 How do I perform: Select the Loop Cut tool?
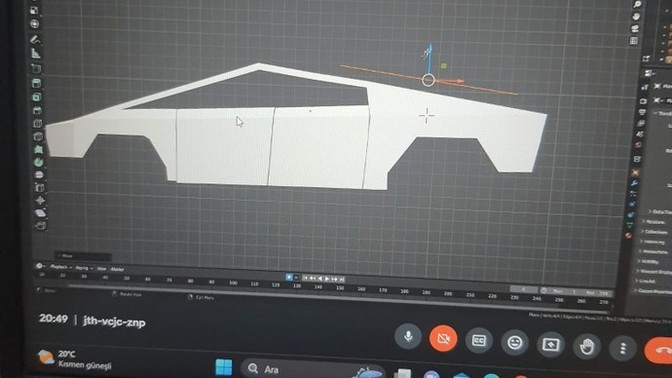(38, 124)
